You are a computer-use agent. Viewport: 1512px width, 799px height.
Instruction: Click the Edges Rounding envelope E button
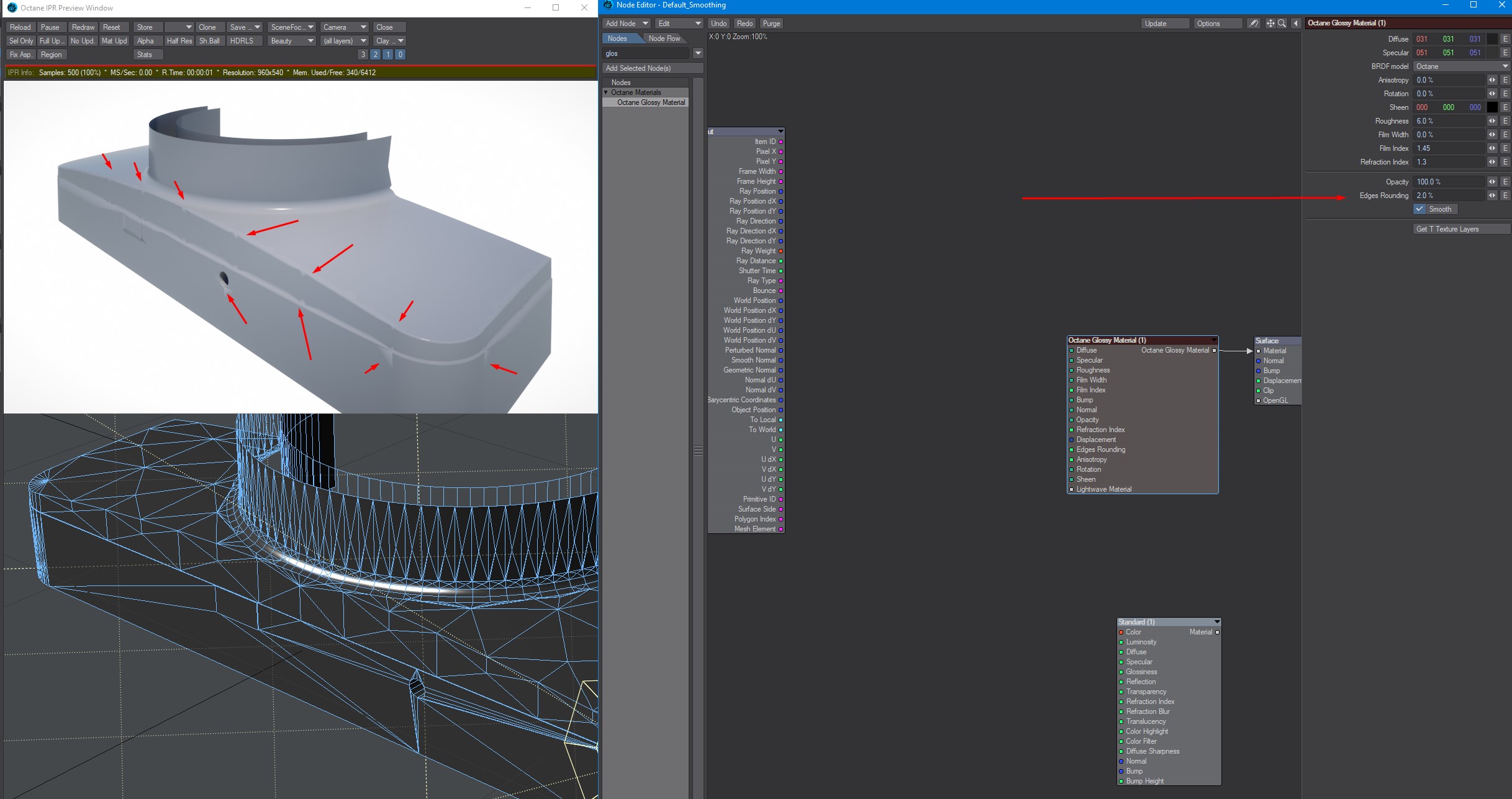[x=1505, y=196]
